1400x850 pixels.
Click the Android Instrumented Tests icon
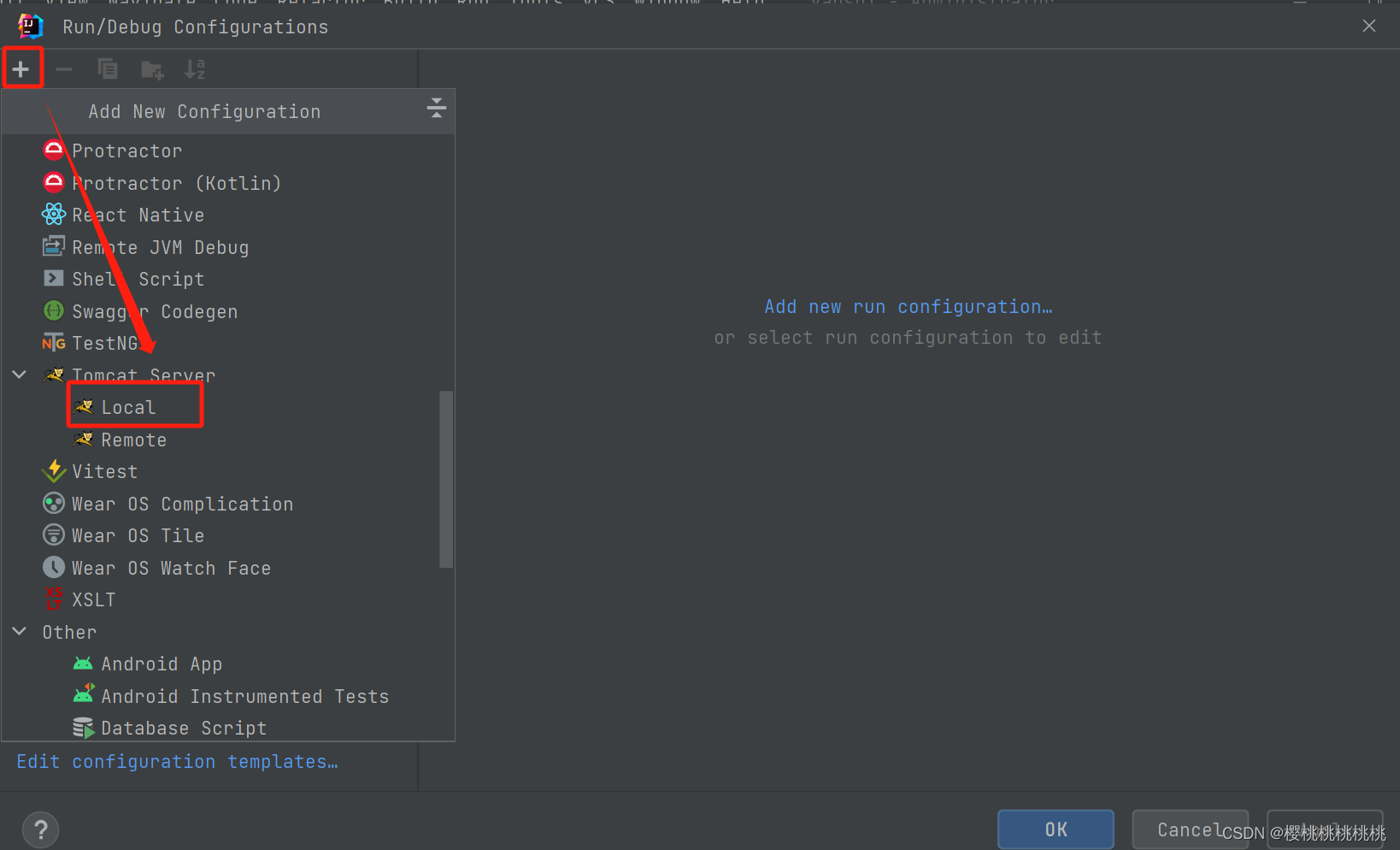pos(83,694)
